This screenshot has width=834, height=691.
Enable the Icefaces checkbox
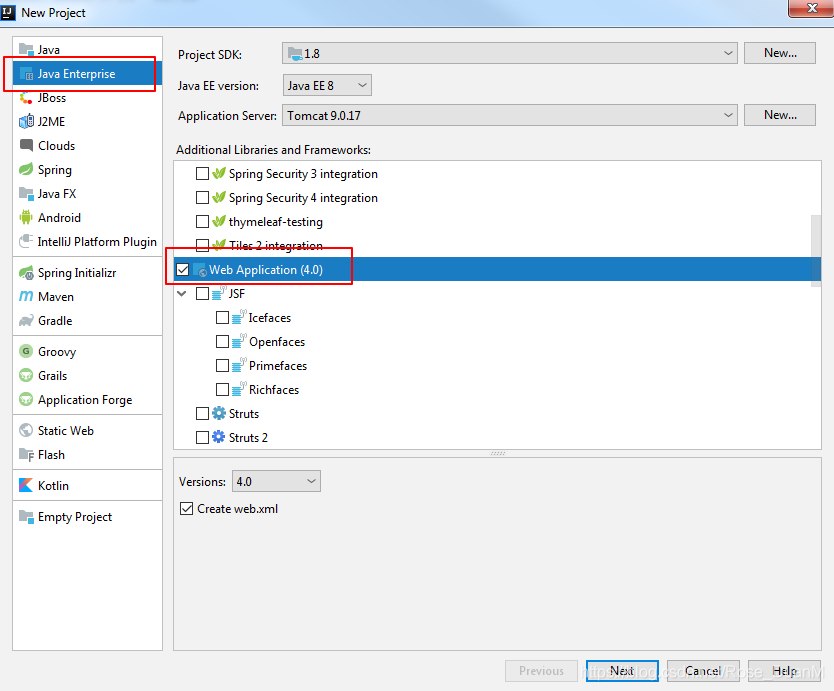pyautogui.click(x=222, y=318)
